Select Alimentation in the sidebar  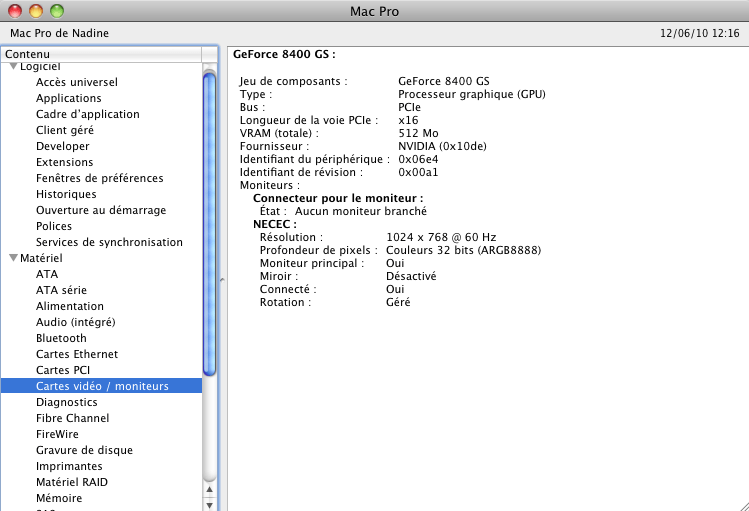pyautogui.click(x=70, y=306)
